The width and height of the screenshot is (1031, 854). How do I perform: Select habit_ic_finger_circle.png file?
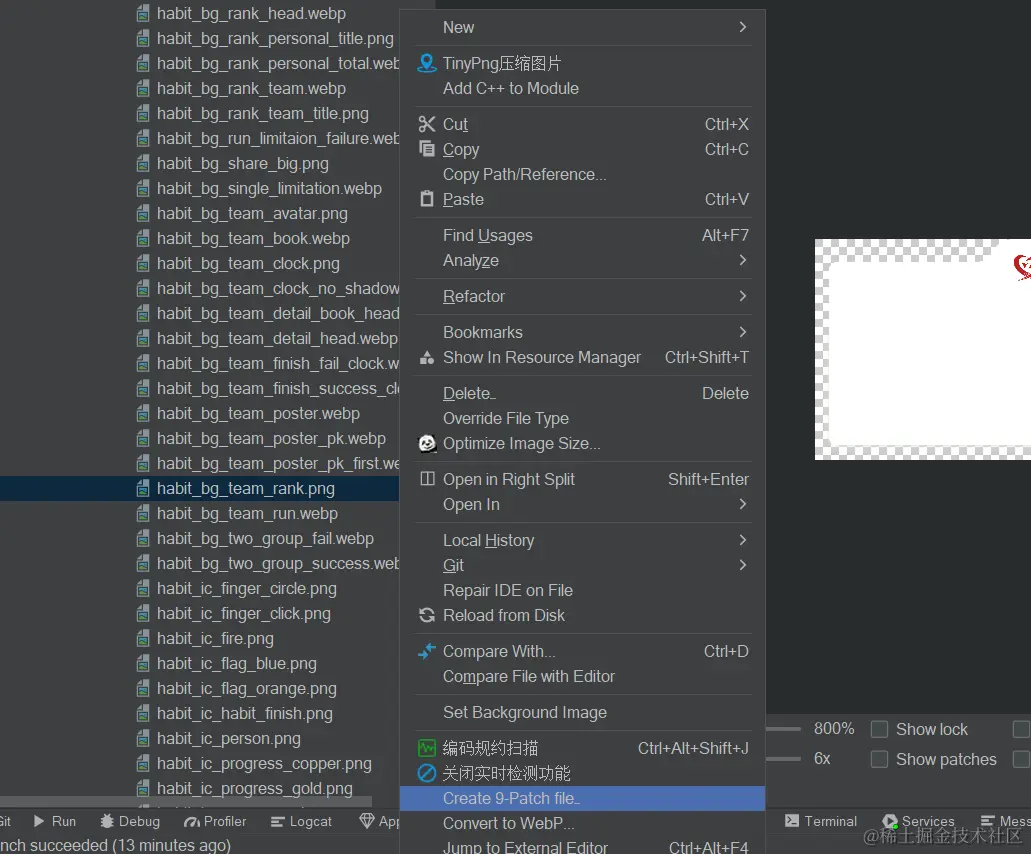pos(247,588)
